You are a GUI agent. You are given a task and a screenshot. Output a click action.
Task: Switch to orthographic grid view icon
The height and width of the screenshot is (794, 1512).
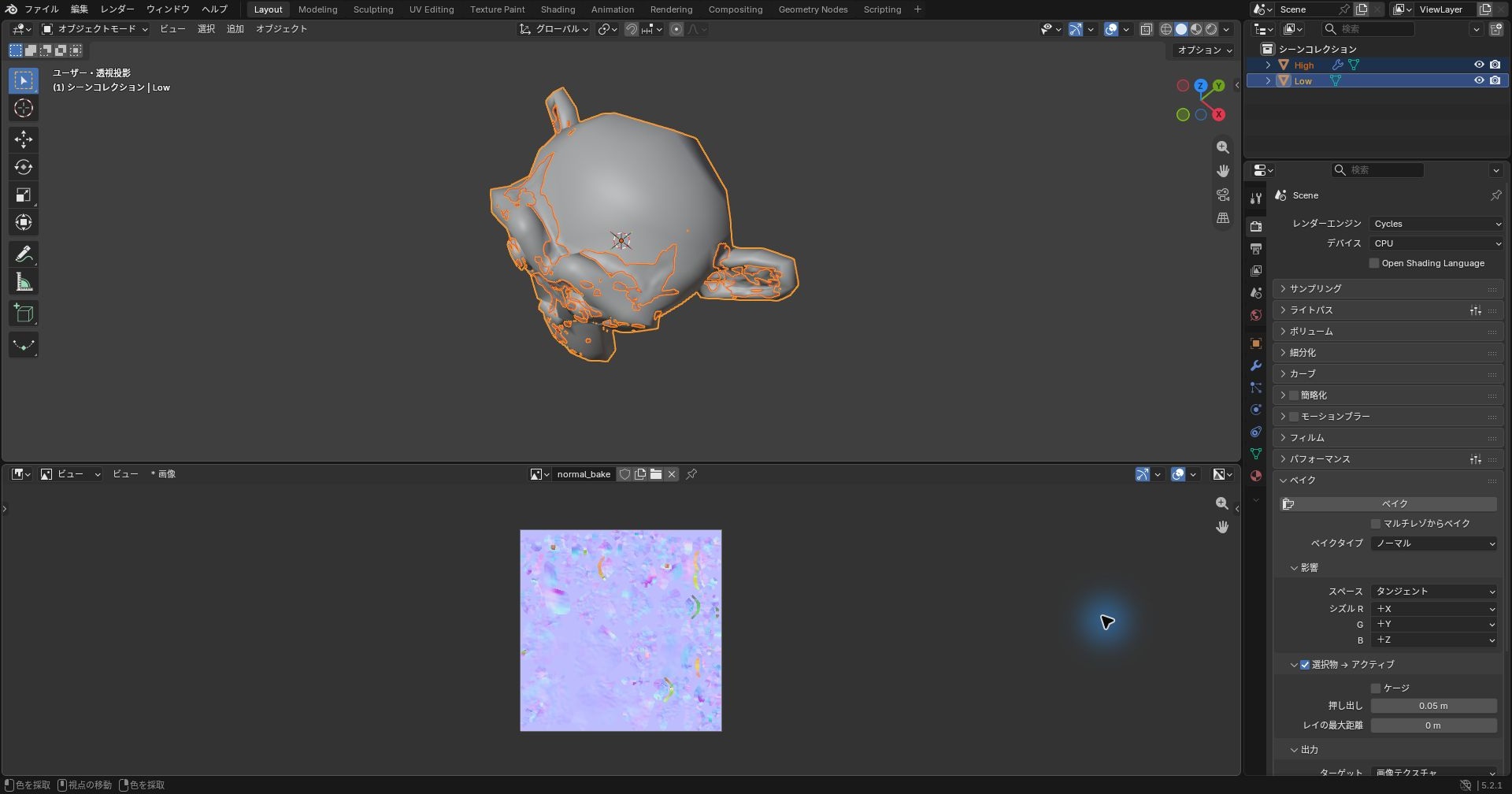tap(1223, 218)
